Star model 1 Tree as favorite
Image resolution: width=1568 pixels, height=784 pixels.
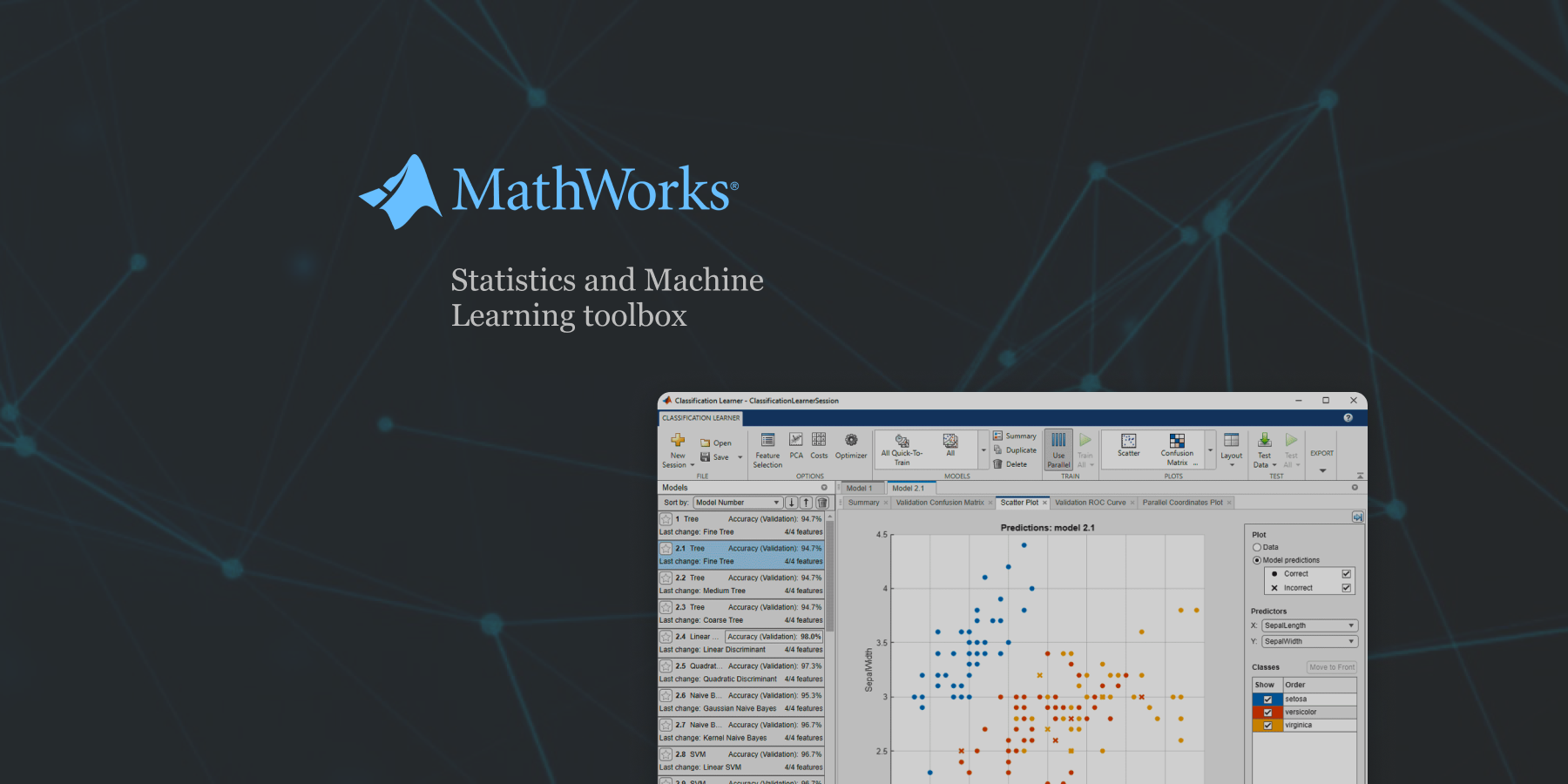tap(666, 519)
